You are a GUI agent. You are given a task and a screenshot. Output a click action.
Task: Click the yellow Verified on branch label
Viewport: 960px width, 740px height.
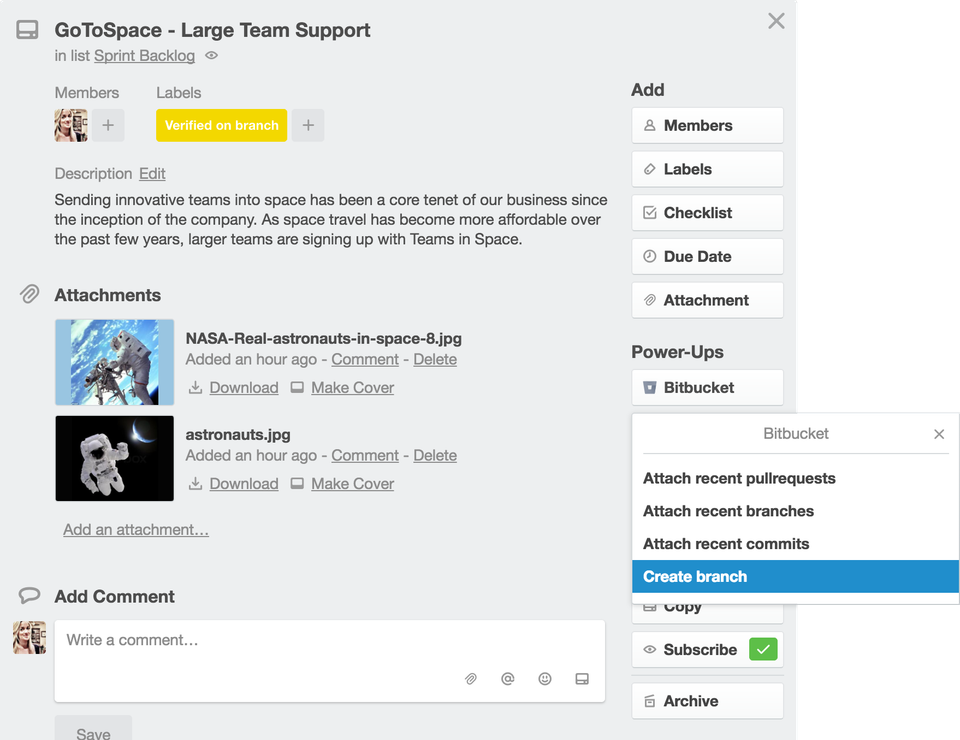221,126
